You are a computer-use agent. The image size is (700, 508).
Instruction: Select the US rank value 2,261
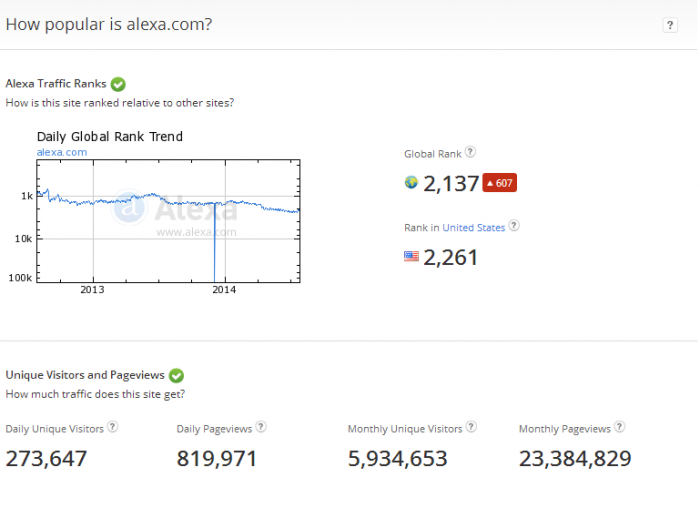click(450, 258)
